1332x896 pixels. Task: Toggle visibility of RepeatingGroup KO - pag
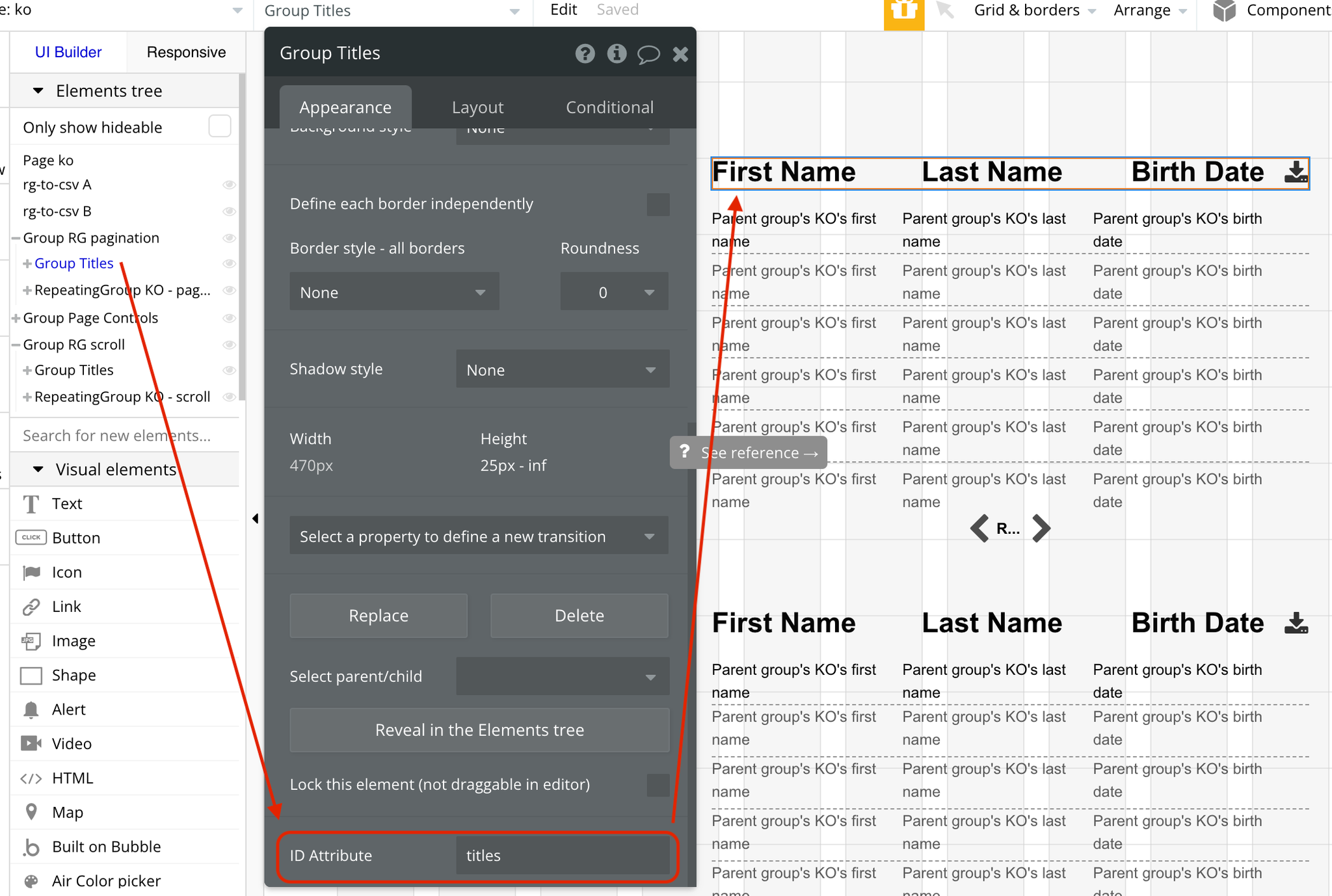[229, 290]
